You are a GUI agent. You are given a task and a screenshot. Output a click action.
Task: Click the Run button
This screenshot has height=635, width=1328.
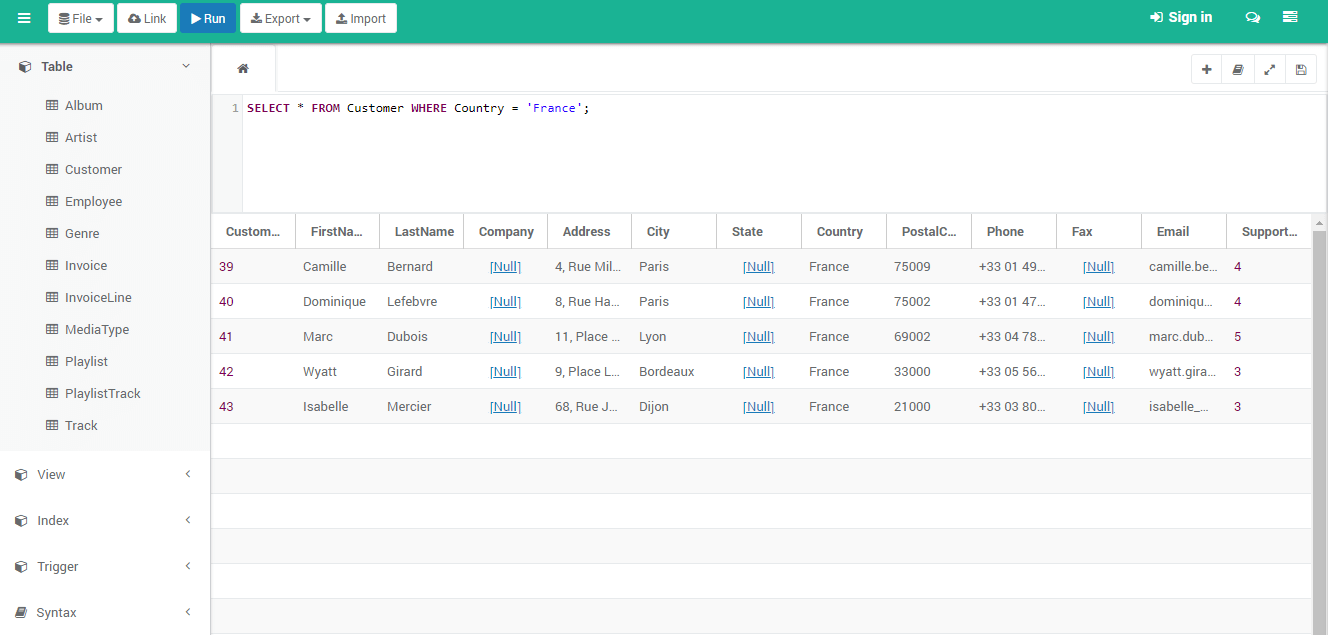pyautogui.click(x=207, y=18)
